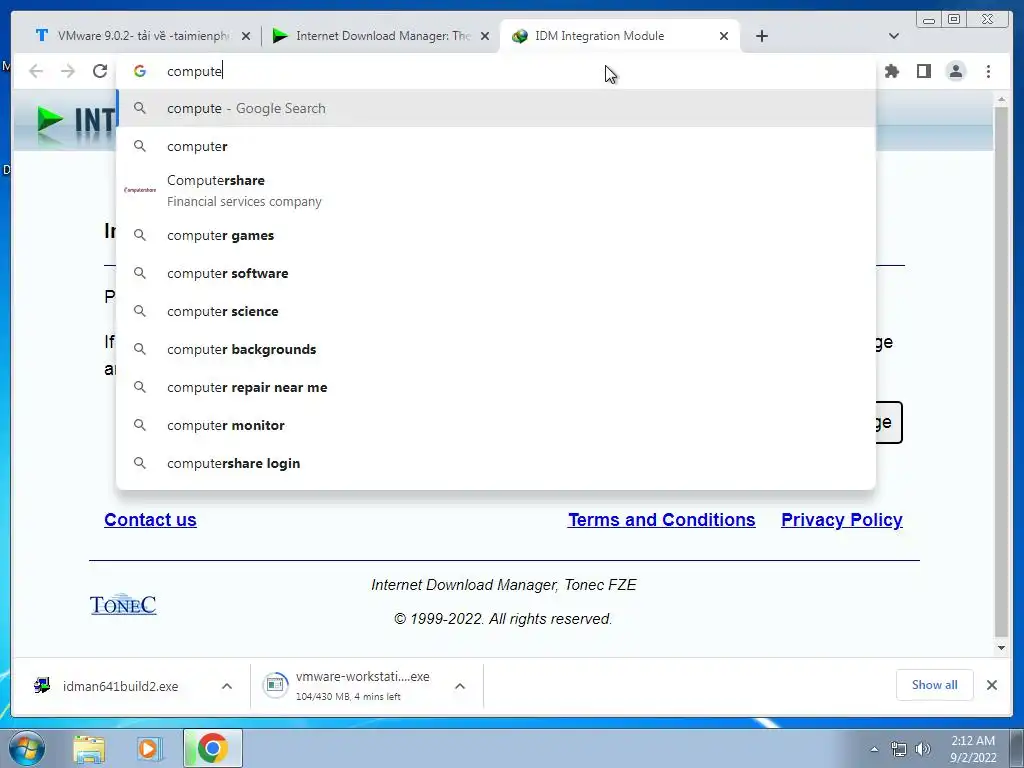Click the Tonec logo
Image resolution: width=1024 pixels, height=768 pixels.
point(123,605)
